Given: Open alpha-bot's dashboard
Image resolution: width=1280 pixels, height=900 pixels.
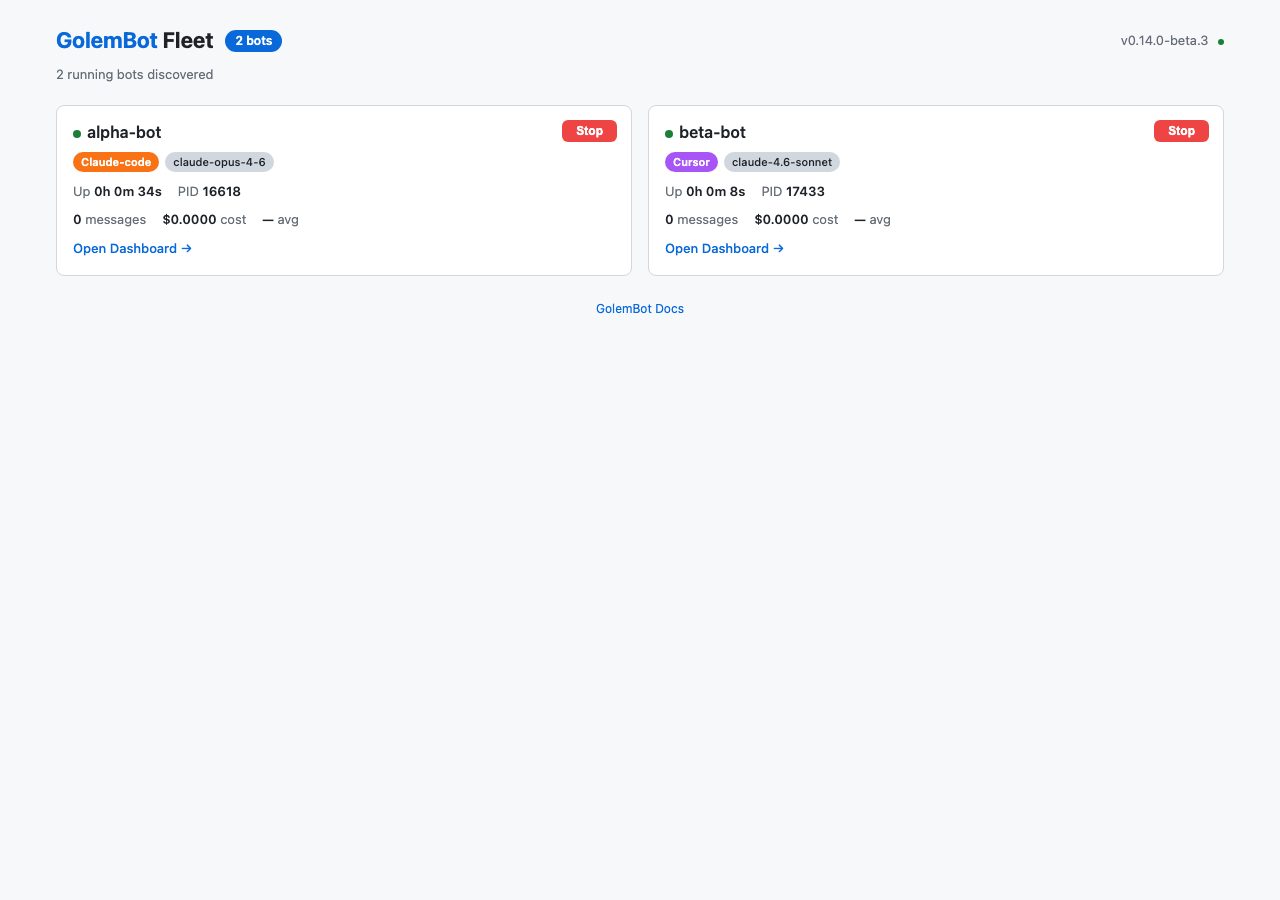Looking at the screenshot, I should pos(124,248).
